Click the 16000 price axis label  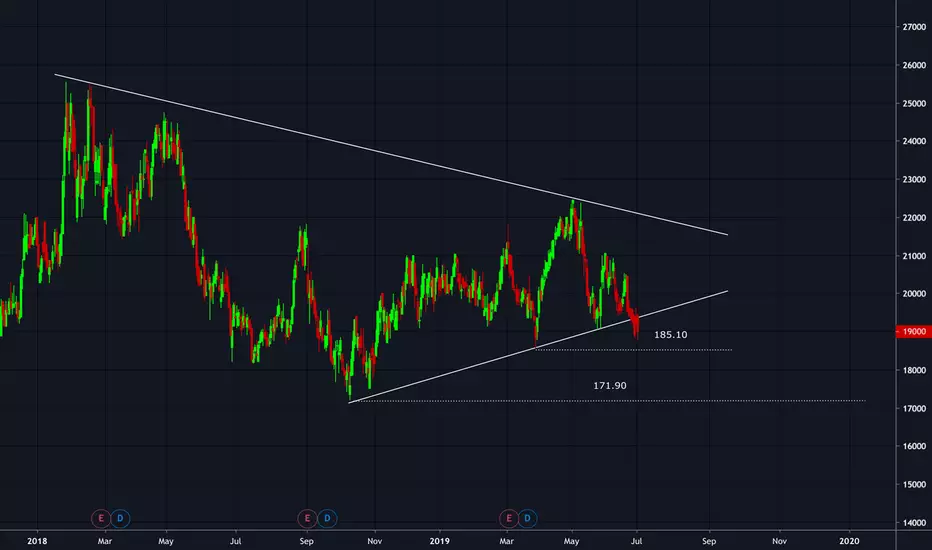(914, 447)
